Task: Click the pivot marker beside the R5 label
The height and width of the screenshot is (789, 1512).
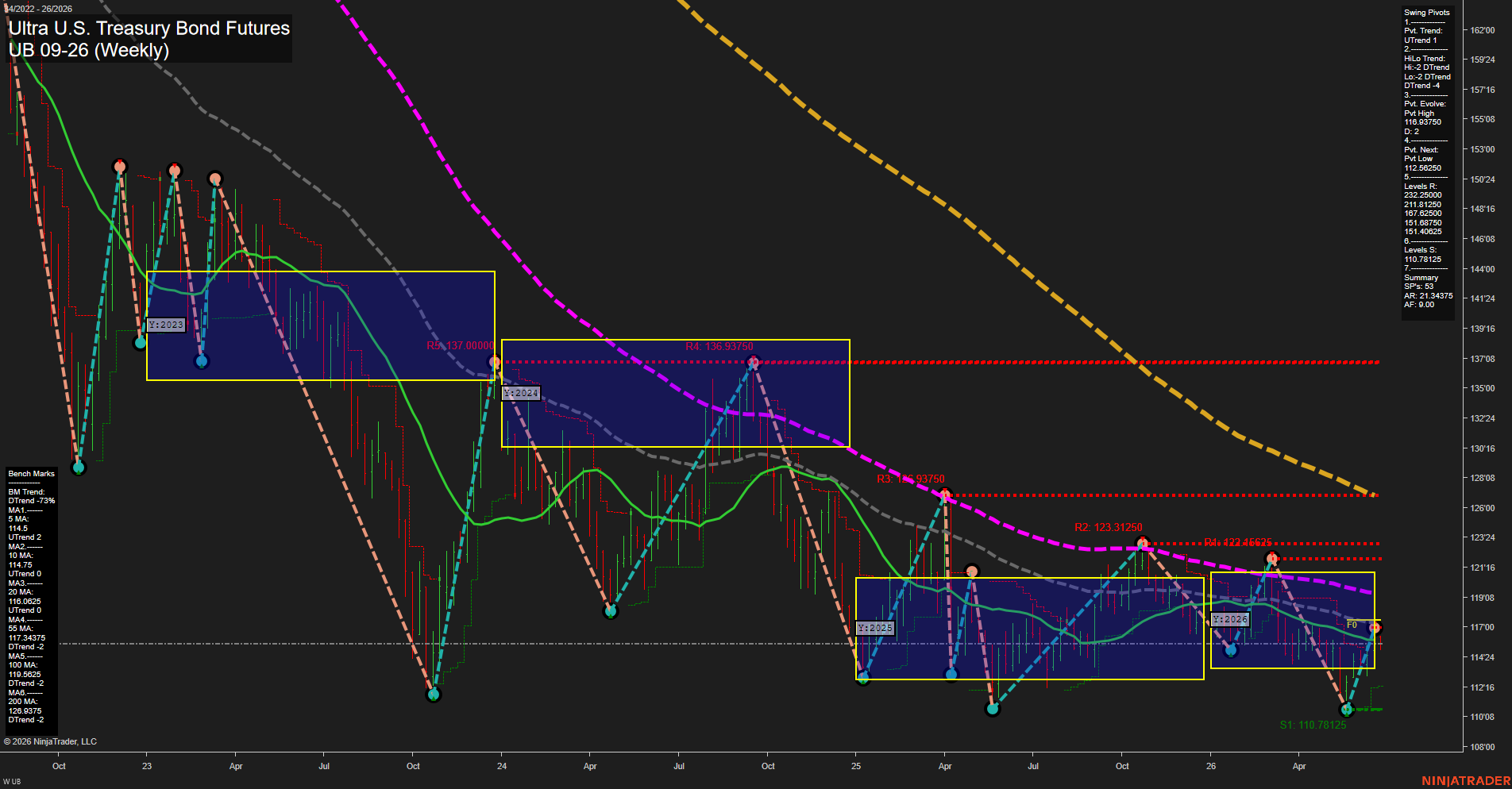Action: [x=496, y=363]
